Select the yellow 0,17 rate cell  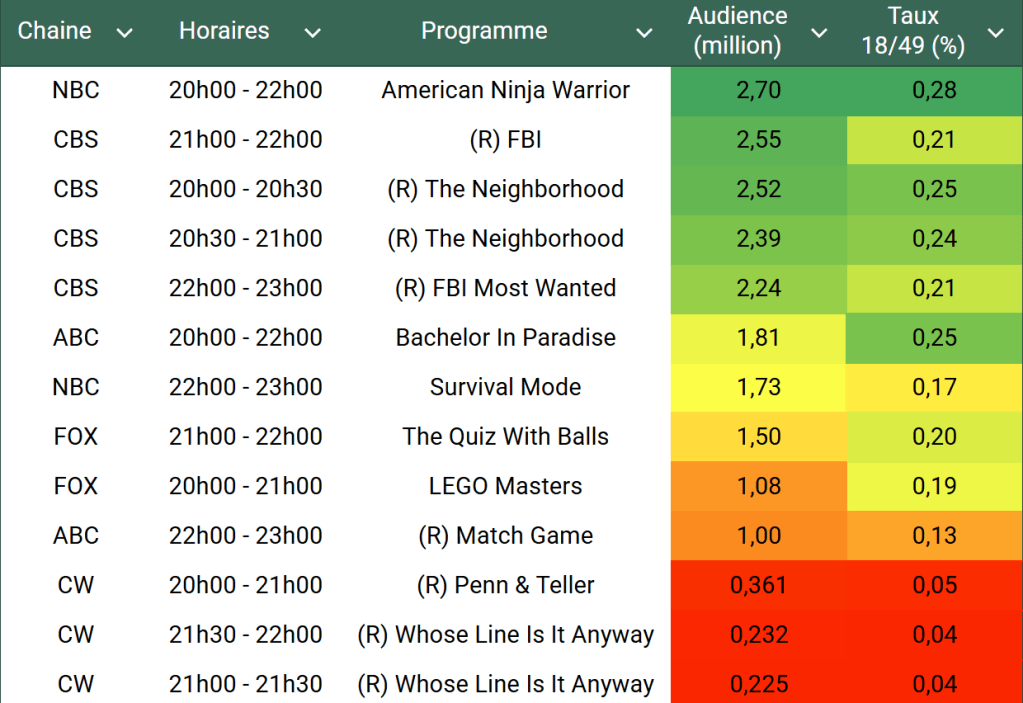(934, 387)
